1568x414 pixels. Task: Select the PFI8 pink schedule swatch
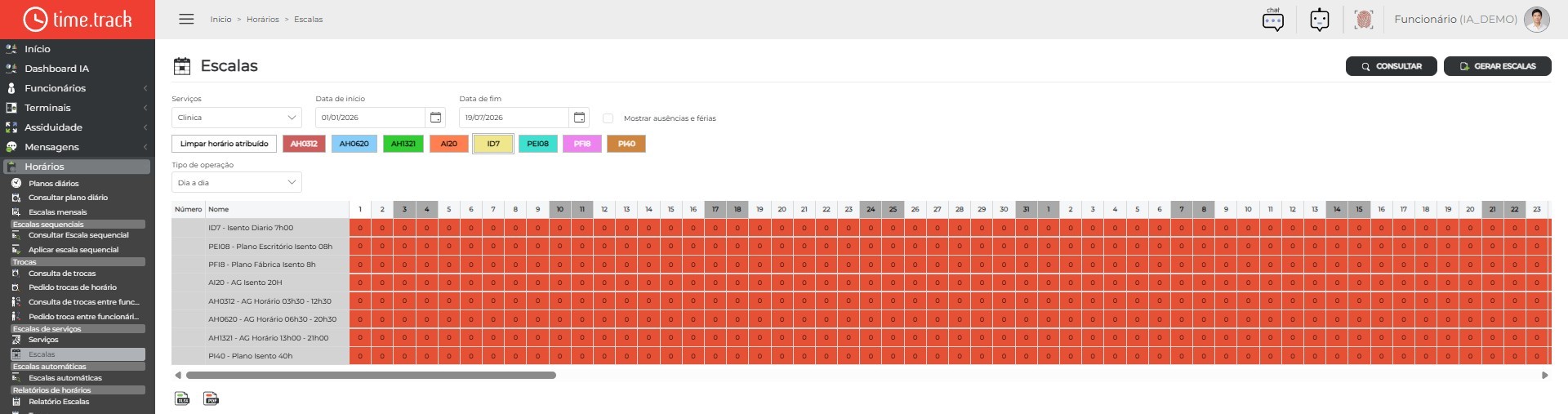[582, 144]
